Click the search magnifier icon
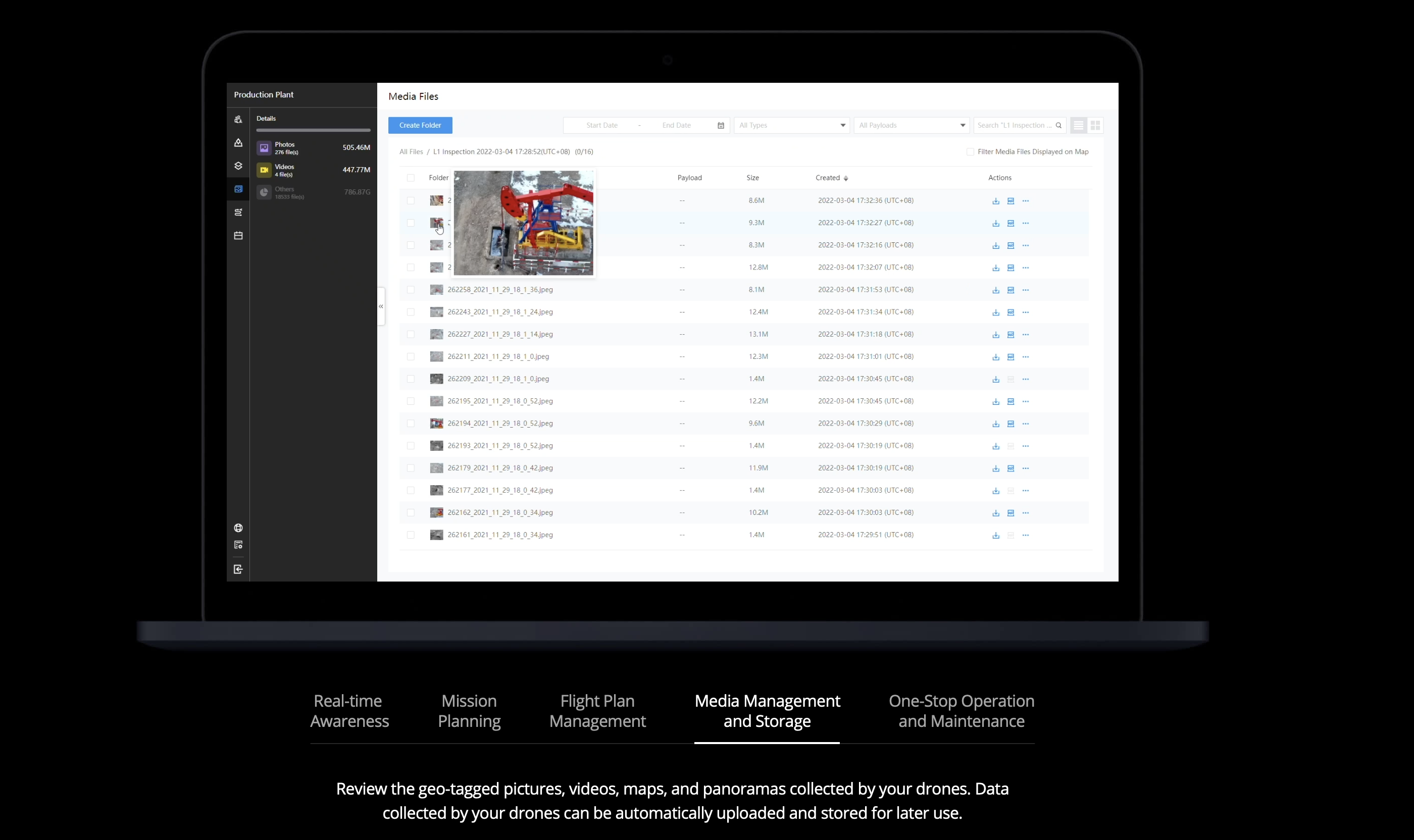 (1058, 126)
